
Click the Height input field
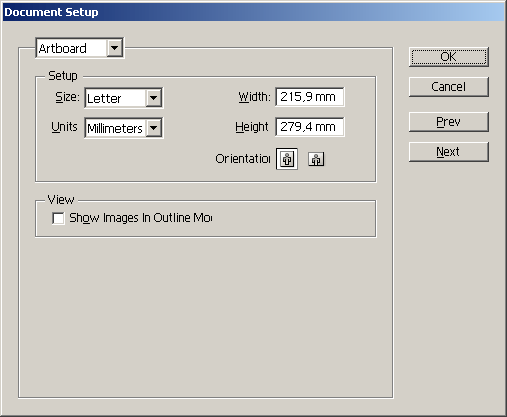click(310, 127)
